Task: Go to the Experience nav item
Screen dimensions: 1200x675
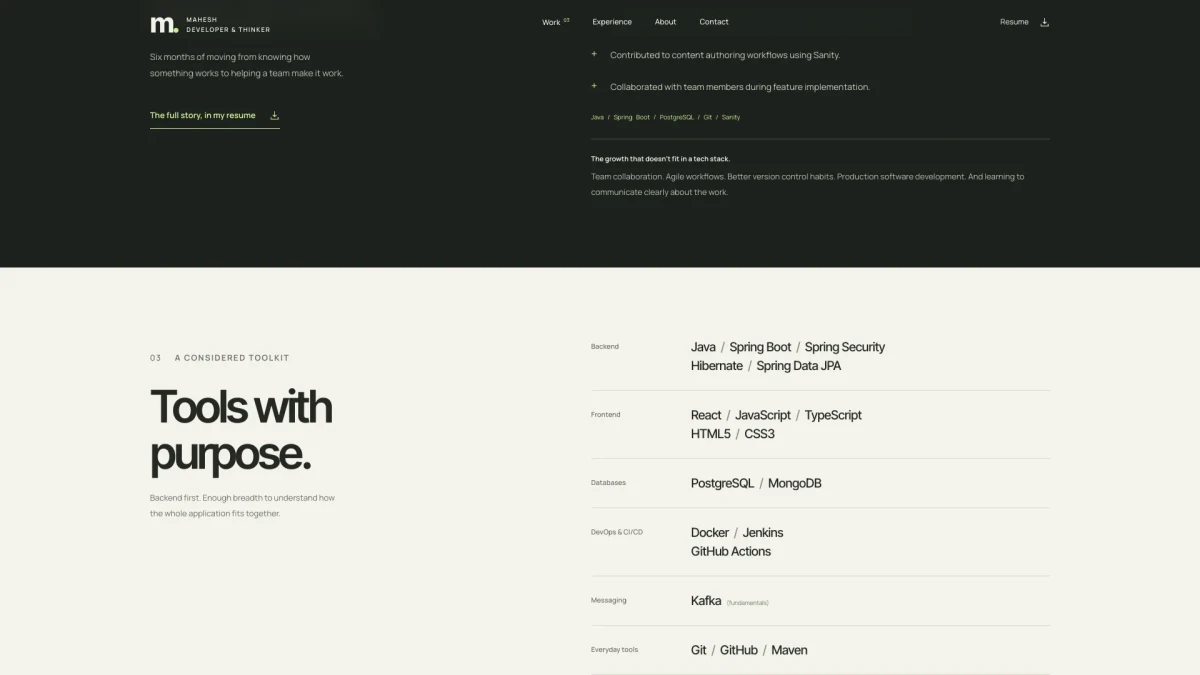Action: pyautogui.click(x=612, y=22)
